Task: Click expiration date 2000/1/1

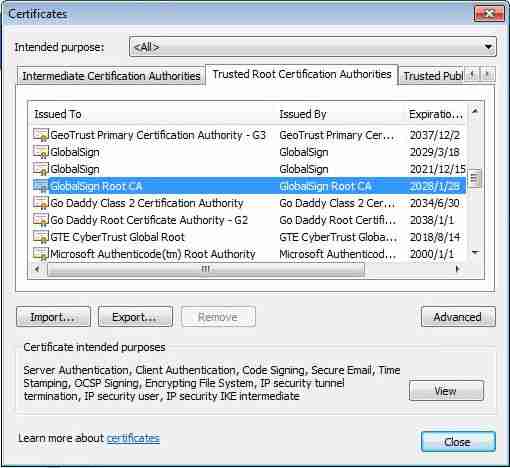Action: point(432,254)
